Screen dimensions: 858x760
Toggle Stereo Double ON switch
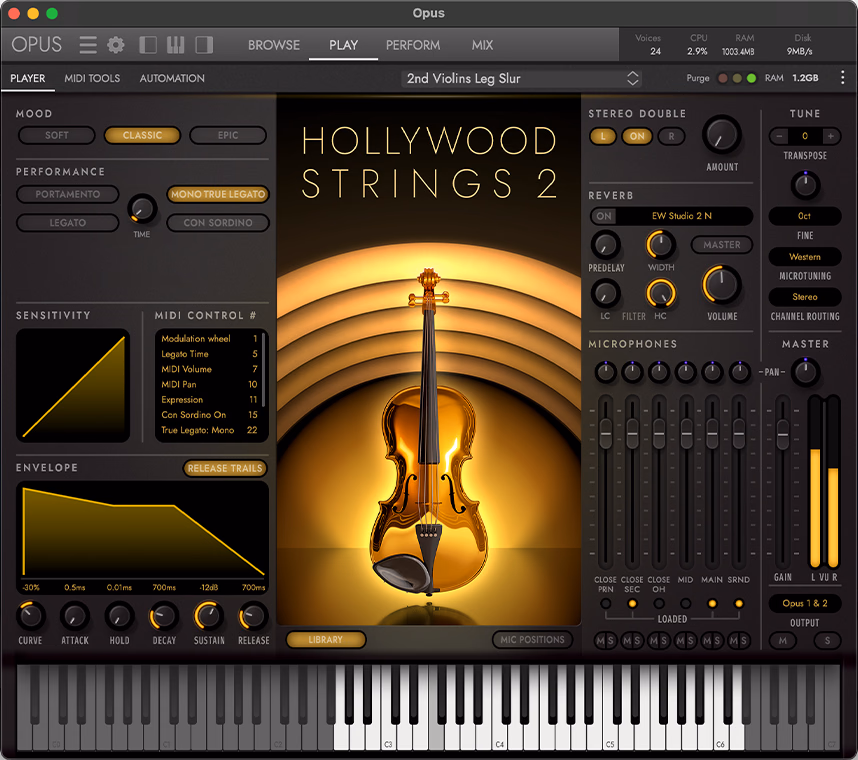(x=637, y=136)
